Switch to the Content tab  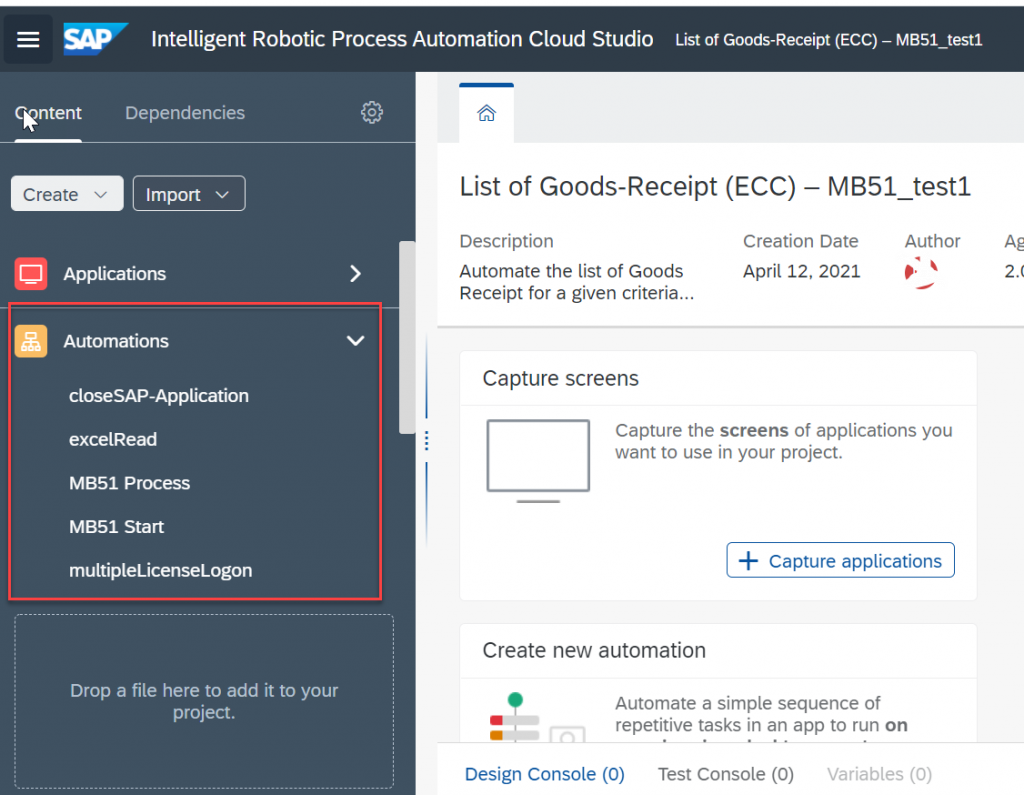pos(48,113)
